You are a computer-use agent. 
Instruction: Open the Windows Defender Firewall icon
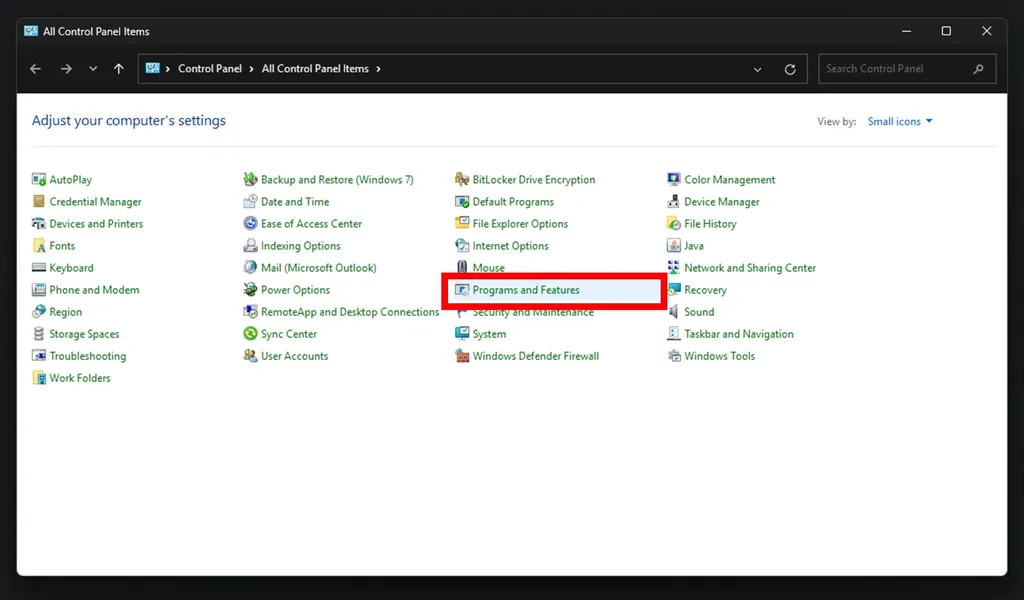462,356
